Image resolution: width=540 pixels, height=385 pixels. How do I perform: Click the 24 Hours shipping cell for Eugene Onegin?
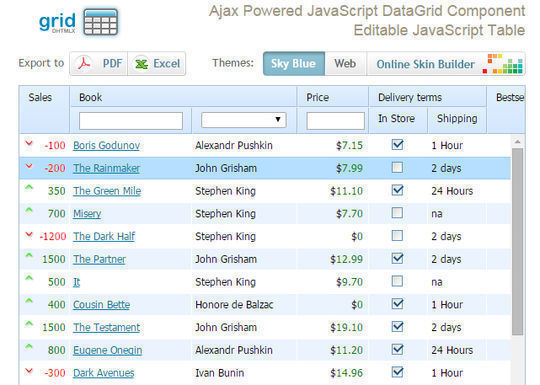coord(452,350)
